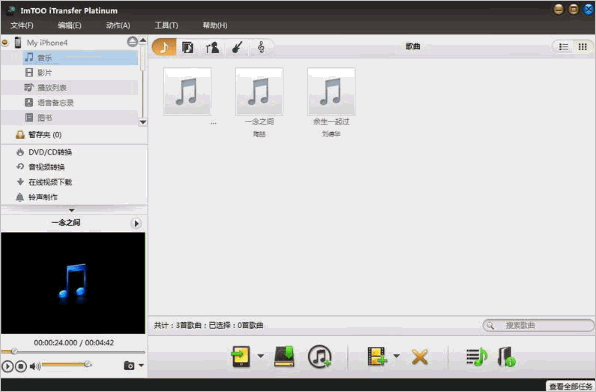Click the device tree scrollbar down arrow
The height and width of the screenshot is (392, 596).
coord(143,122)
